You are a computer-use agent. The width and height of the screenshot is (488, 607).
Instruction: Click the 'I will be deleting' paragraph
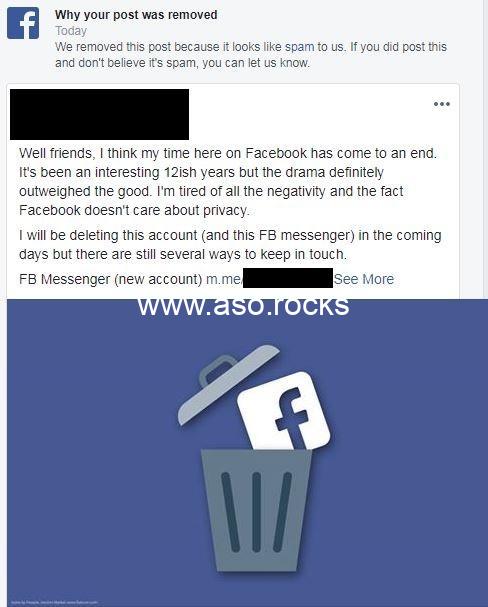pyautogui.click(x=230, y=245)
